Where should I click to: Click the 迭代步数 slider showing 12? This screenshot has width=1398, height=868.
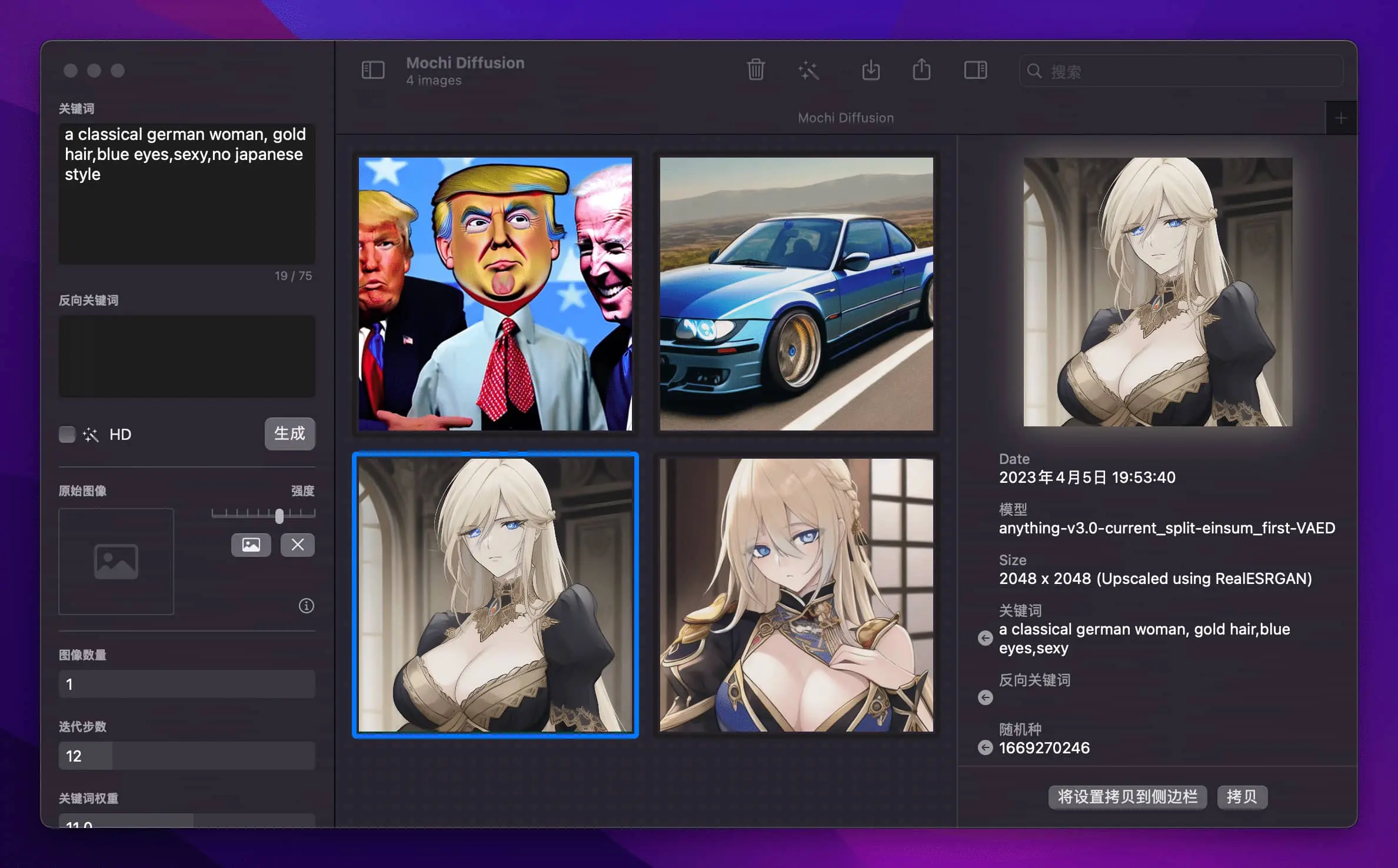(x=187, y=756)
